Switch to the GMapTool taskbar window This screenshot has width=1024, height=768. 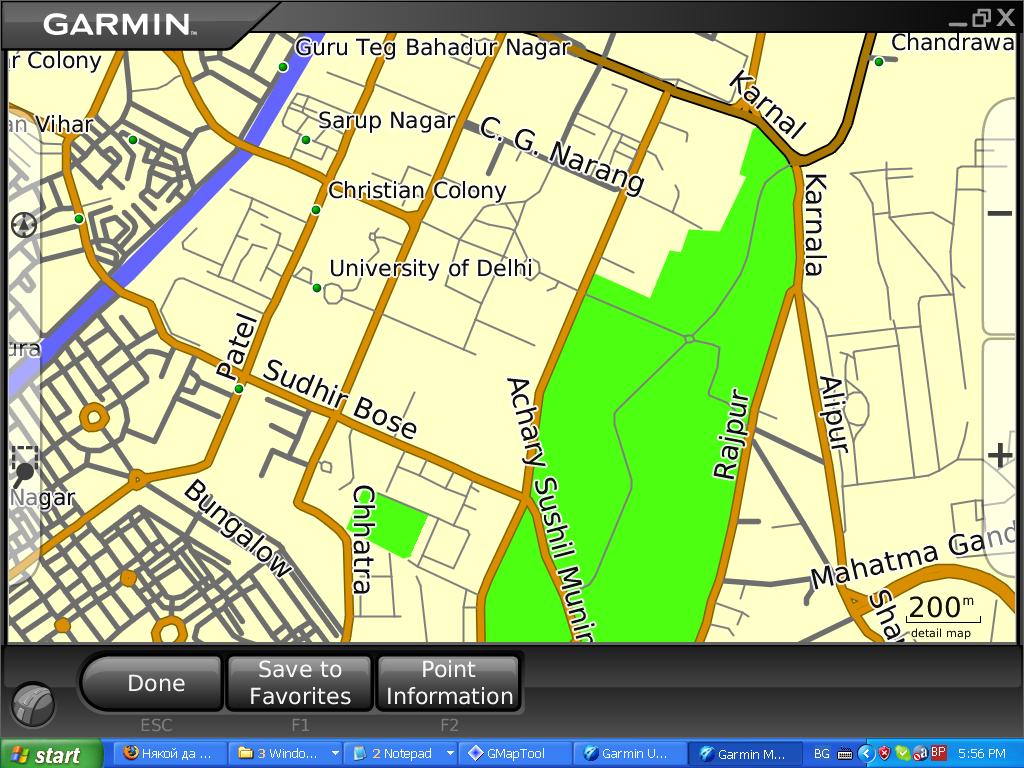point(516,754)
